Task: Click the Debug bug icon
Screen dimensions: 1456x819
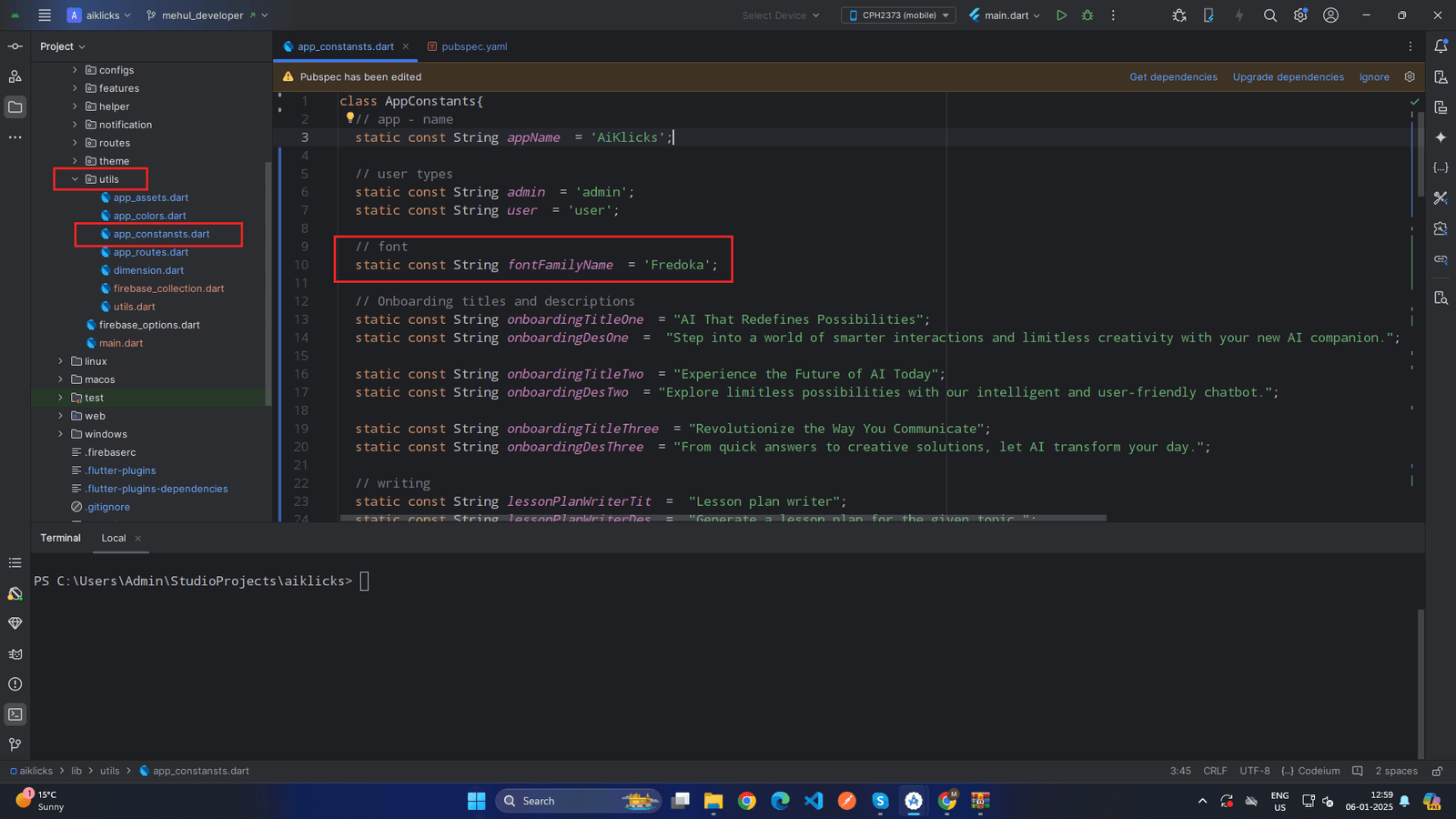Action: point(1087,15)
